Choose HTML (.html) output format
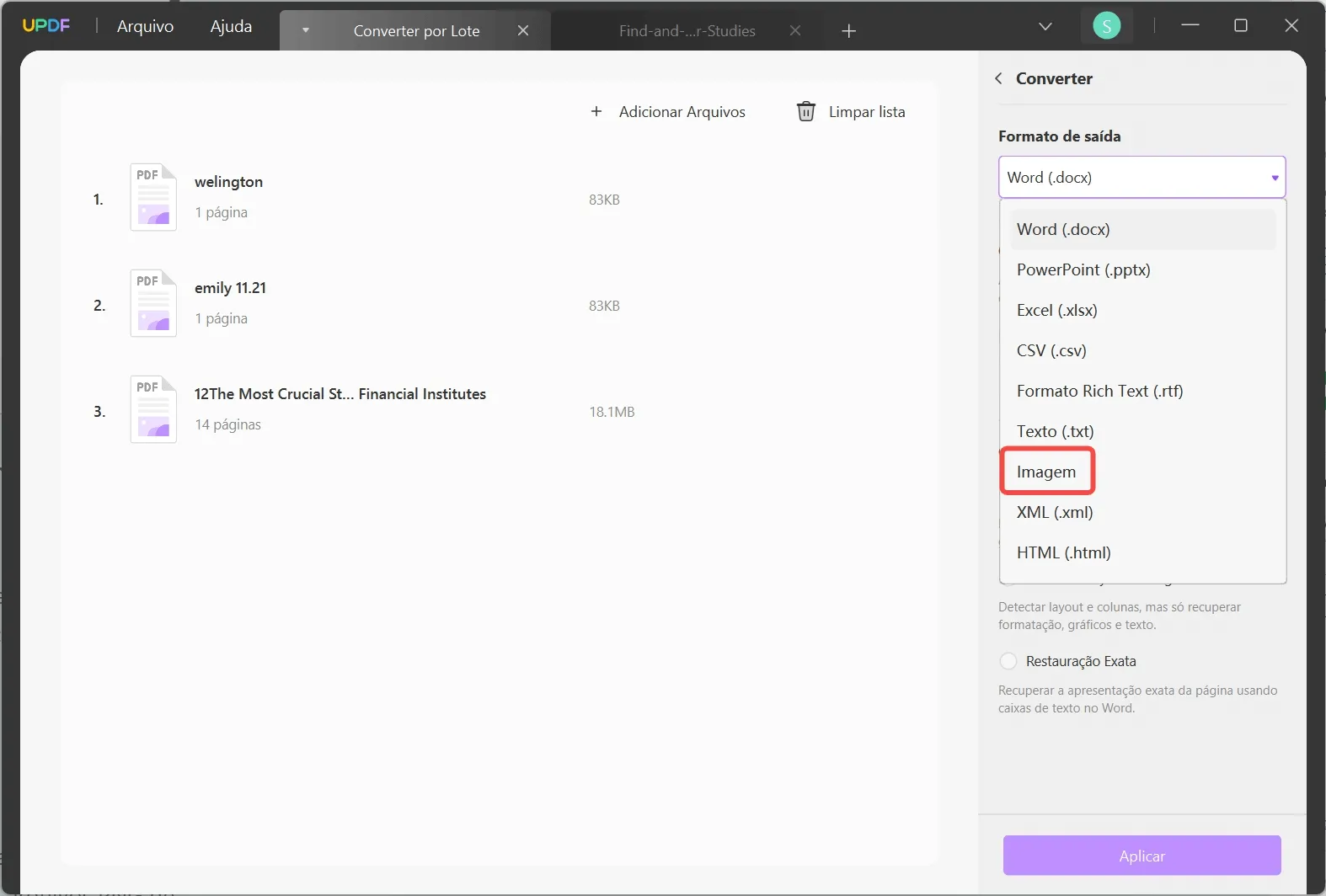The image size is (1326, 896). [1142, 552]
